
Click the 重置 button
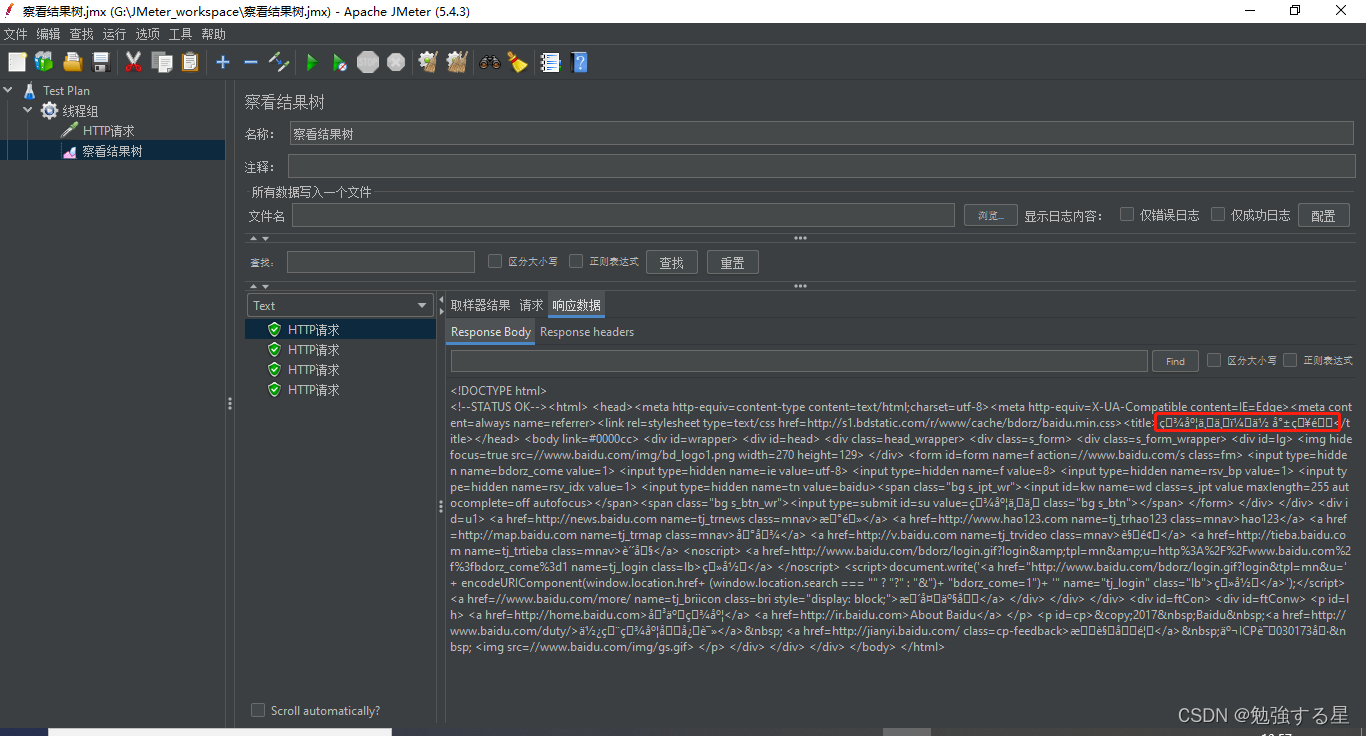[x=733, y=262]
